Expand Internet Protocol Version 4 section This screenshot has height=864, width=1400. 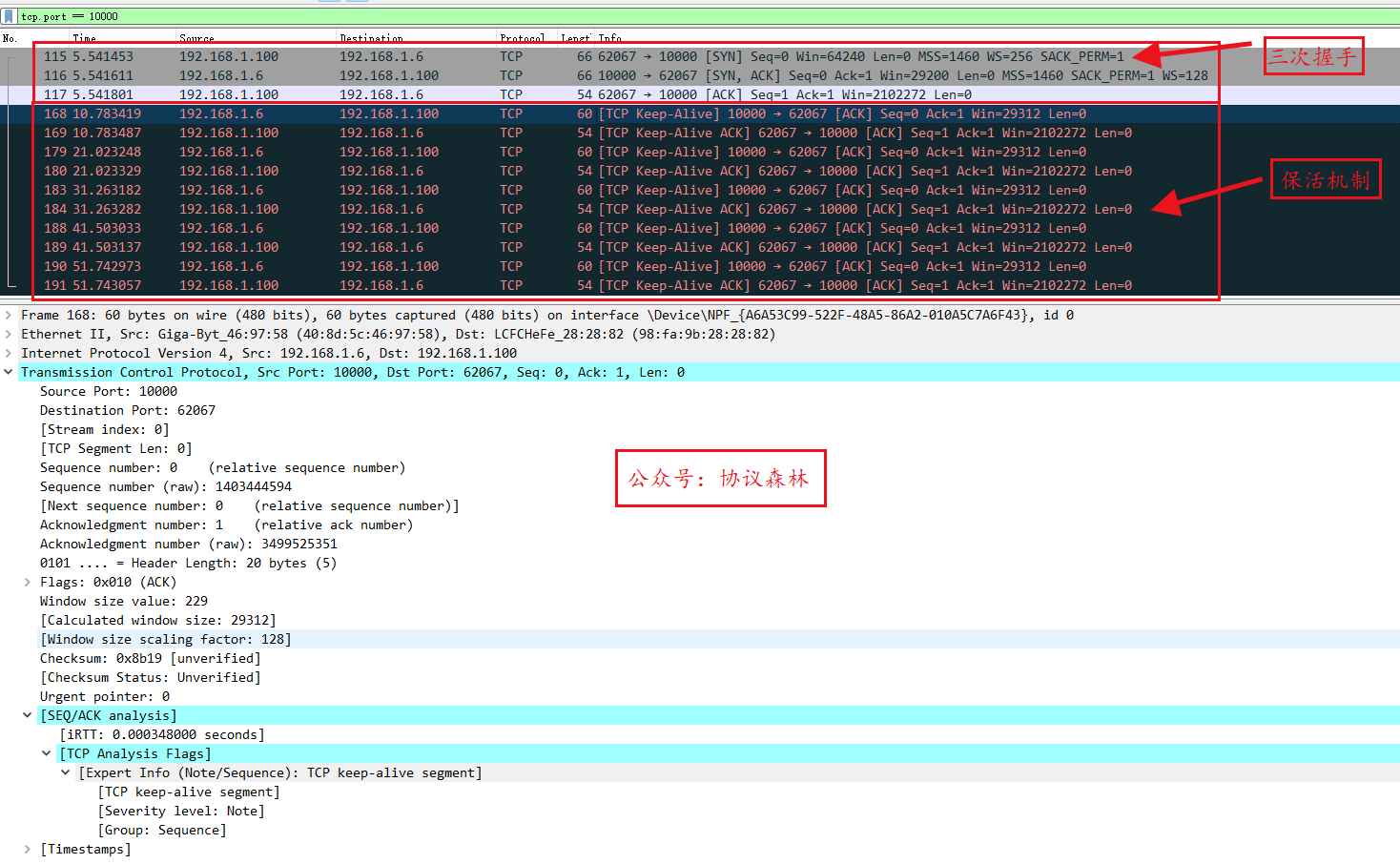click(9, 353)
